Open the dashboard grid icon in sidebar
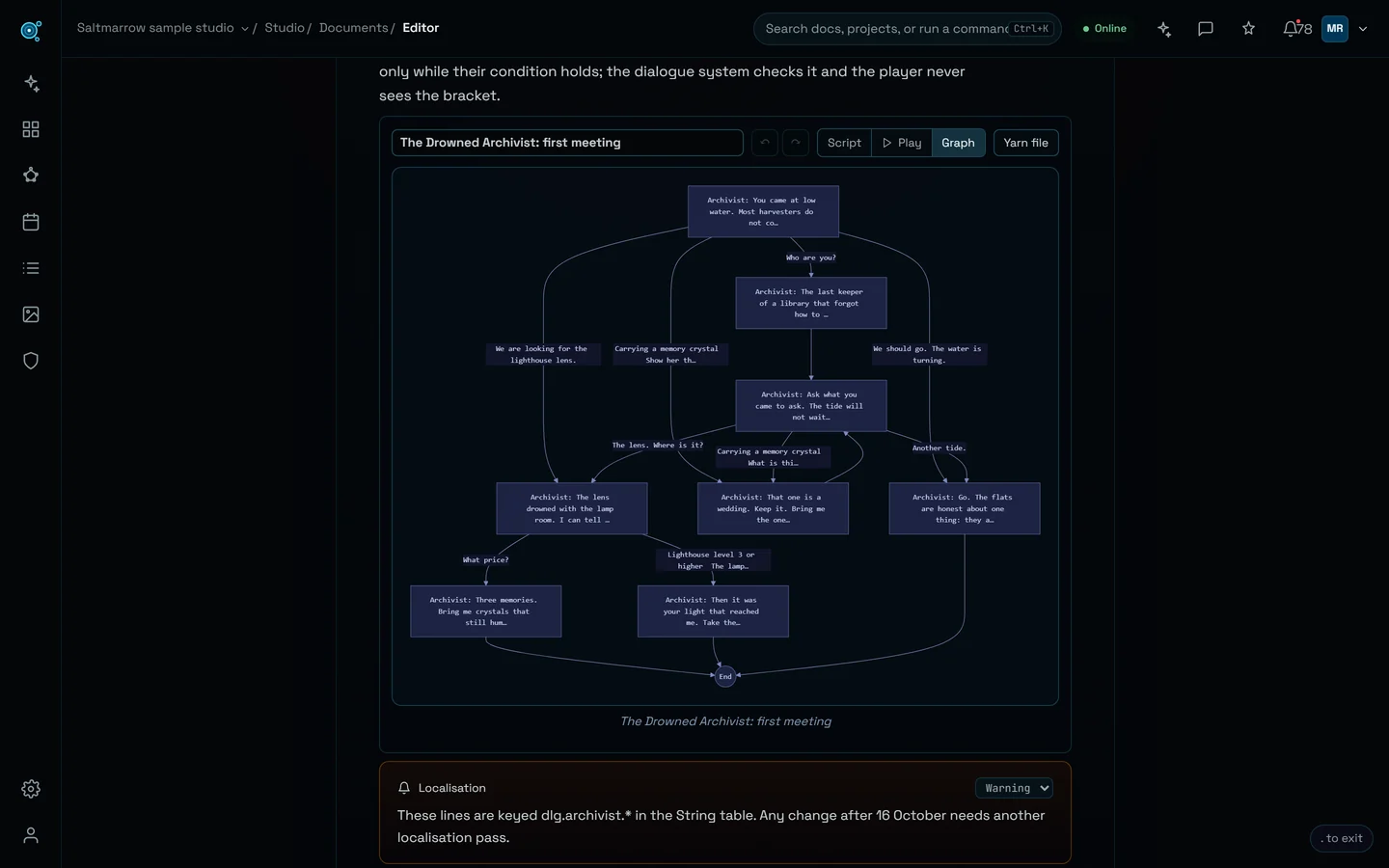The image size is (1389, 868). coord(31,129)
